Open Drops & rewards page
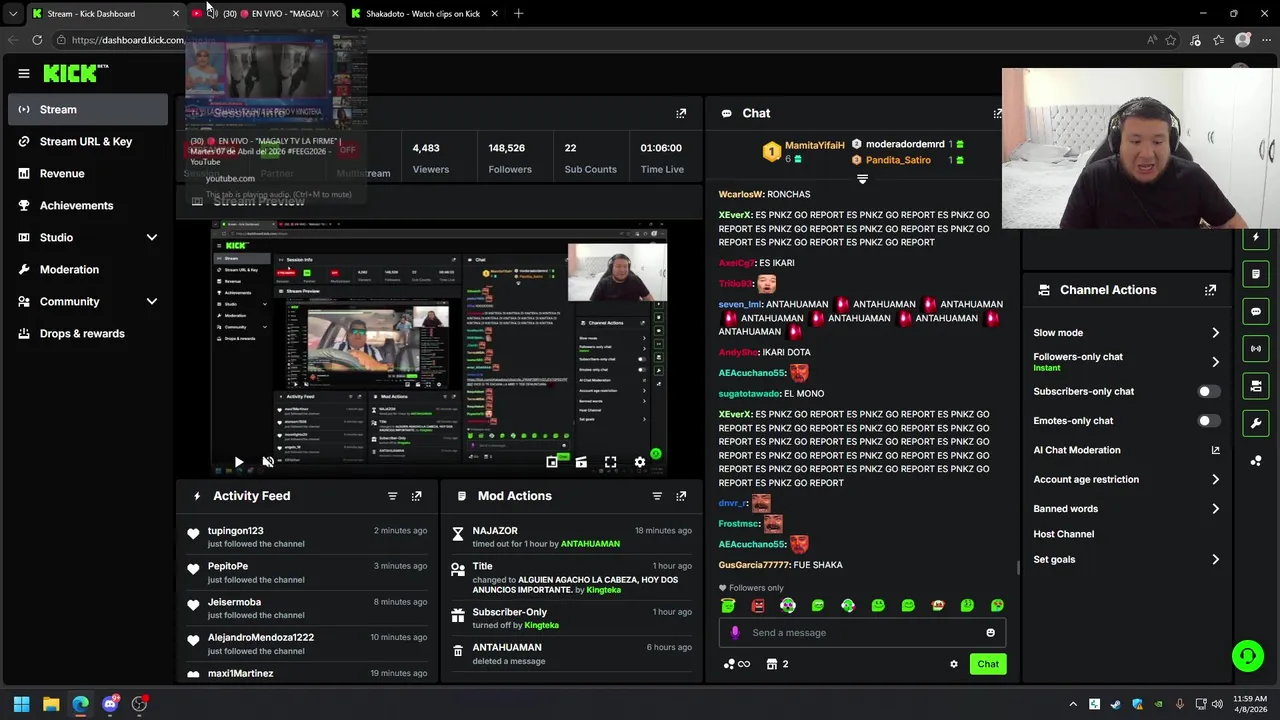 (x=88, y=334)
